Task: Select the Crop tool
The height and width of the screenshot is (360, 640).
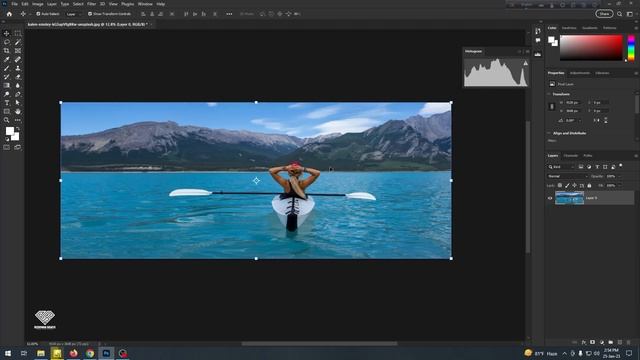Action: [x=7, y=51]
